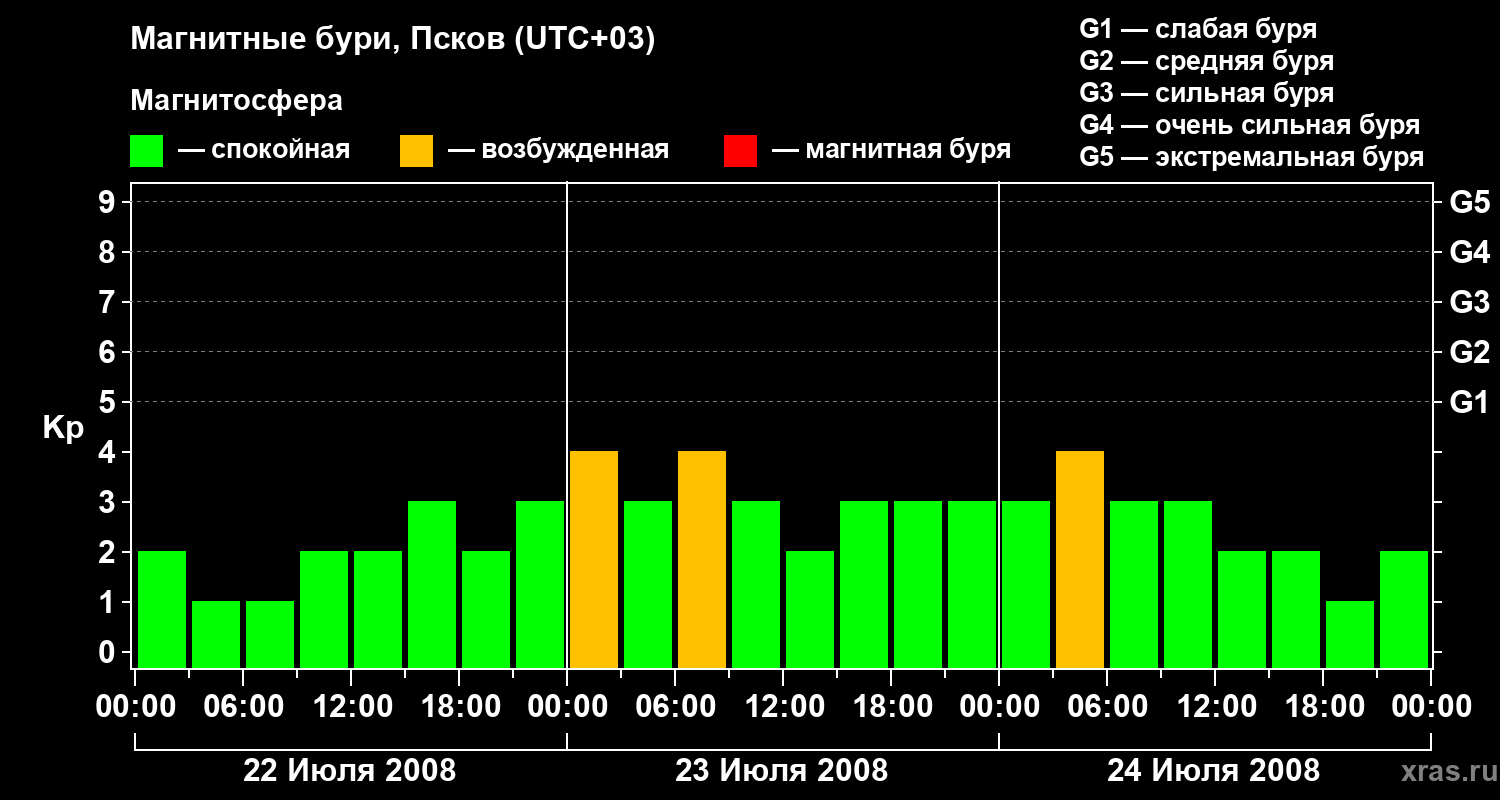Click the '00:00' label at end of 24 July
The width and height of the screenshot is (1500, 800).
coord(1431,707)
